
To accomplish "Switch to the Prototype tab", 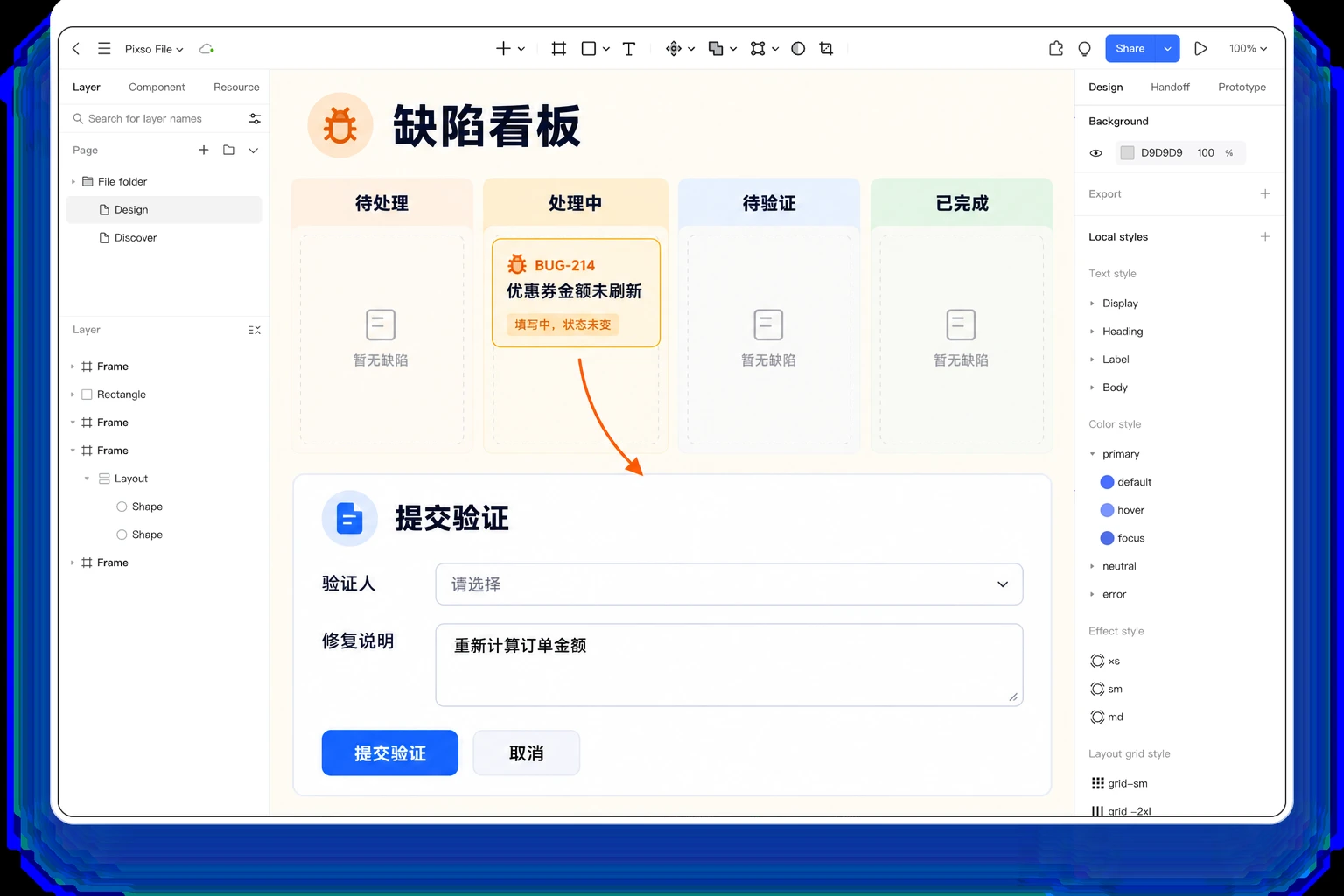I will pyautogui.click(x=1242, y=87).
